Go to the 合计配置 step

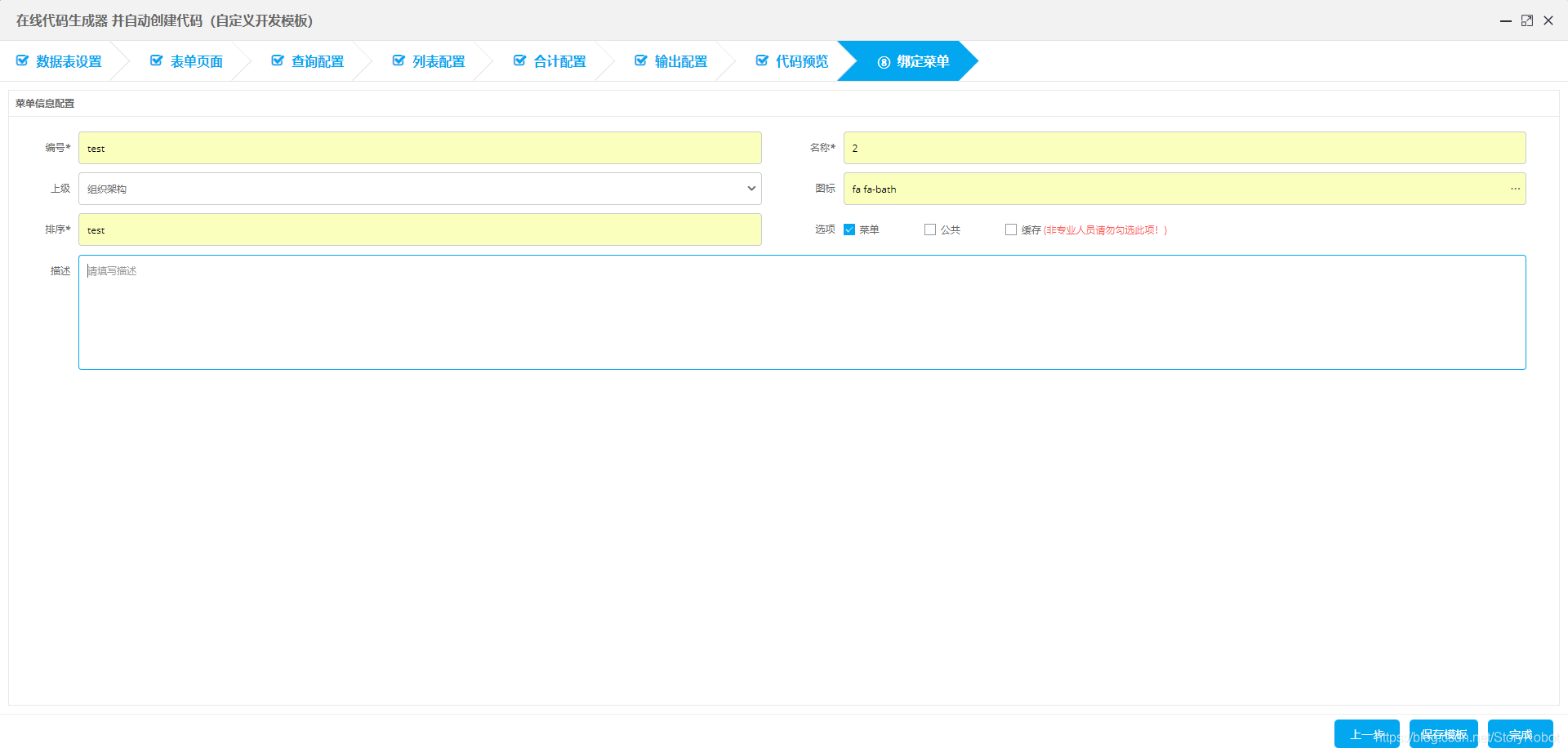(x=550, y=61)
